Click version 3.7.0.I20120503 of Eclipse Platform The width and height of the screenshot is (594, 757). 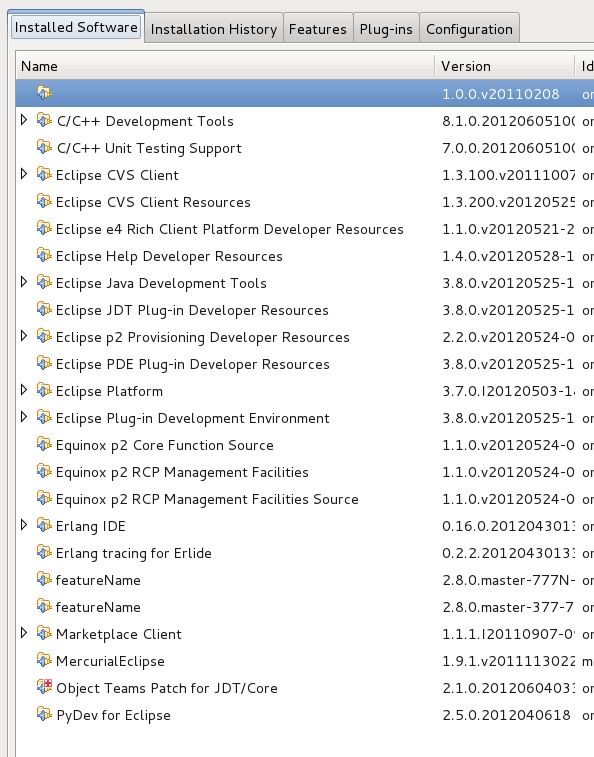pos(509,391)
